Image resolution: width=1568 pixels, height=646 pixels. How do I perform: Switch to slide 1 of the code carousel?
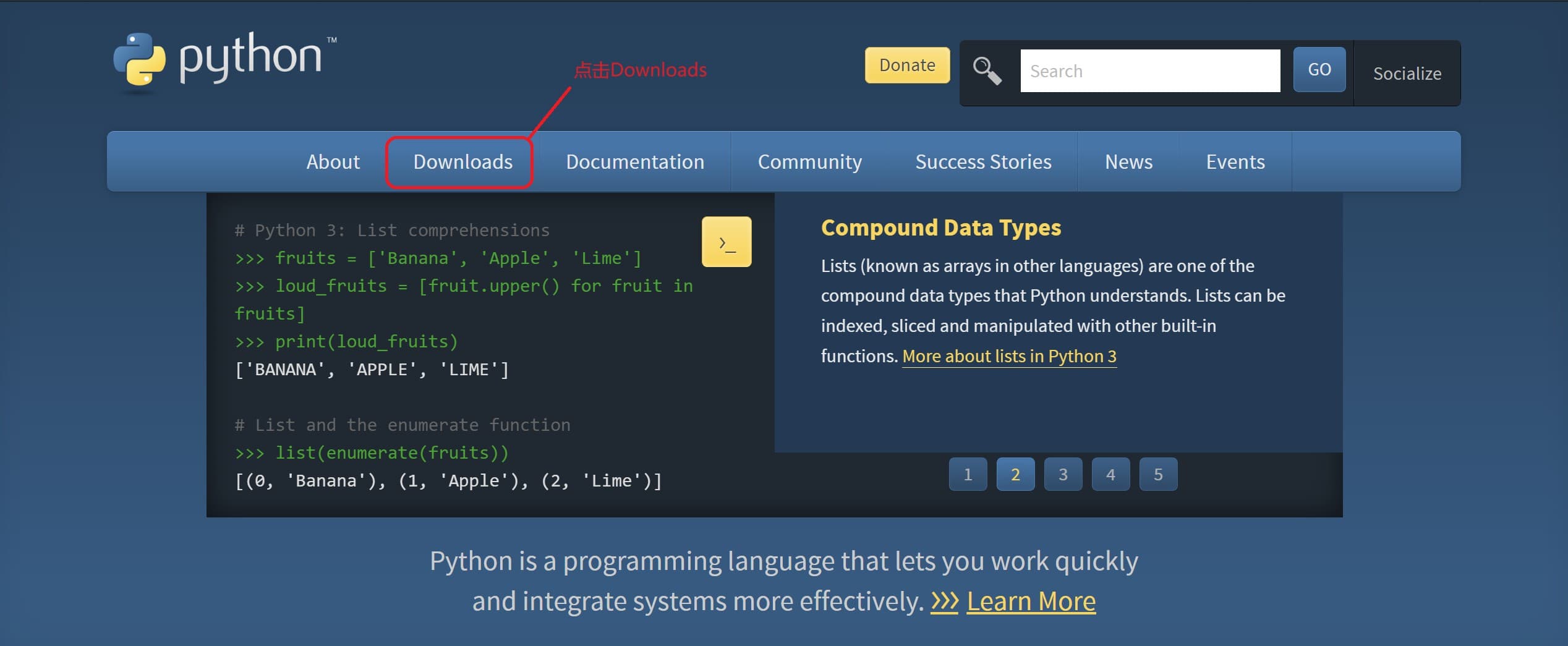click(968, 474)
